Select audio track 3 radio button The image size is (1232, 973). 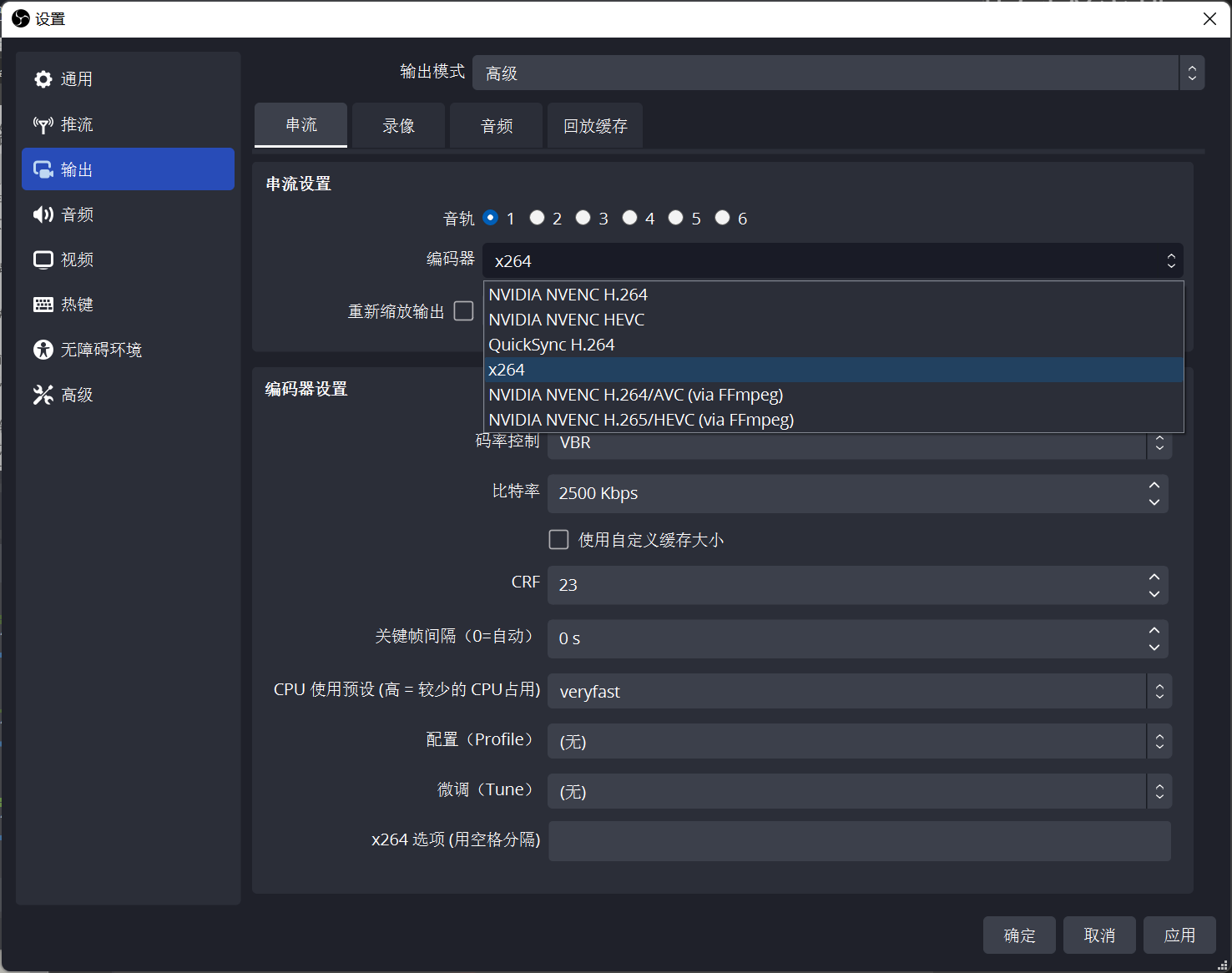(x=583, y=217)
